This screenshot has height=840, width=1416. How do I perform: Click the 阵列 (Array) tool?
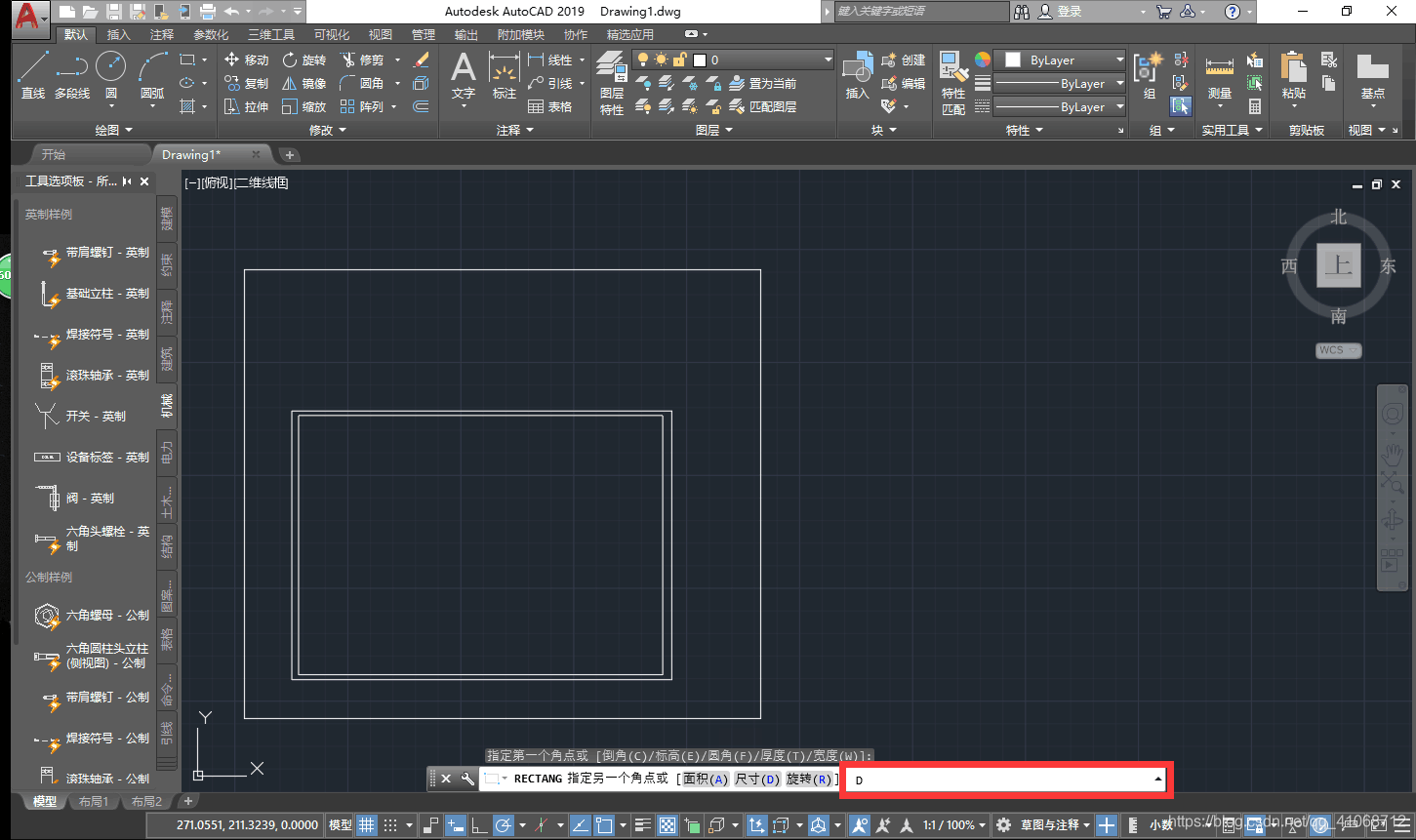click(362, 107)
